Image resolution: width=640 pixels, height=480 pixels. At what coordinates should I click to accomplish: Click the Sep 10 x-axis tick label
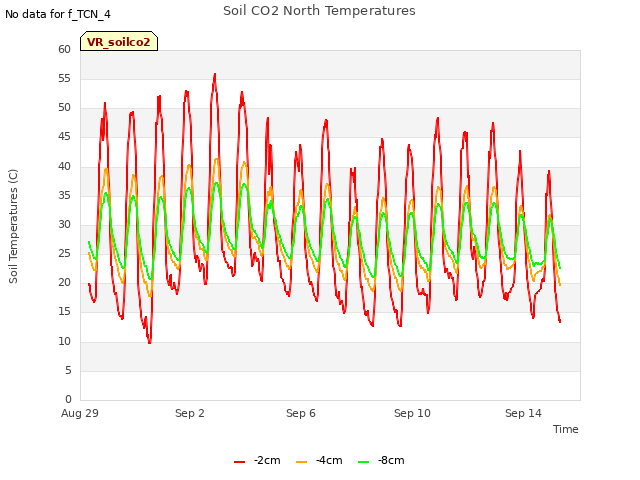pos(412,413)
